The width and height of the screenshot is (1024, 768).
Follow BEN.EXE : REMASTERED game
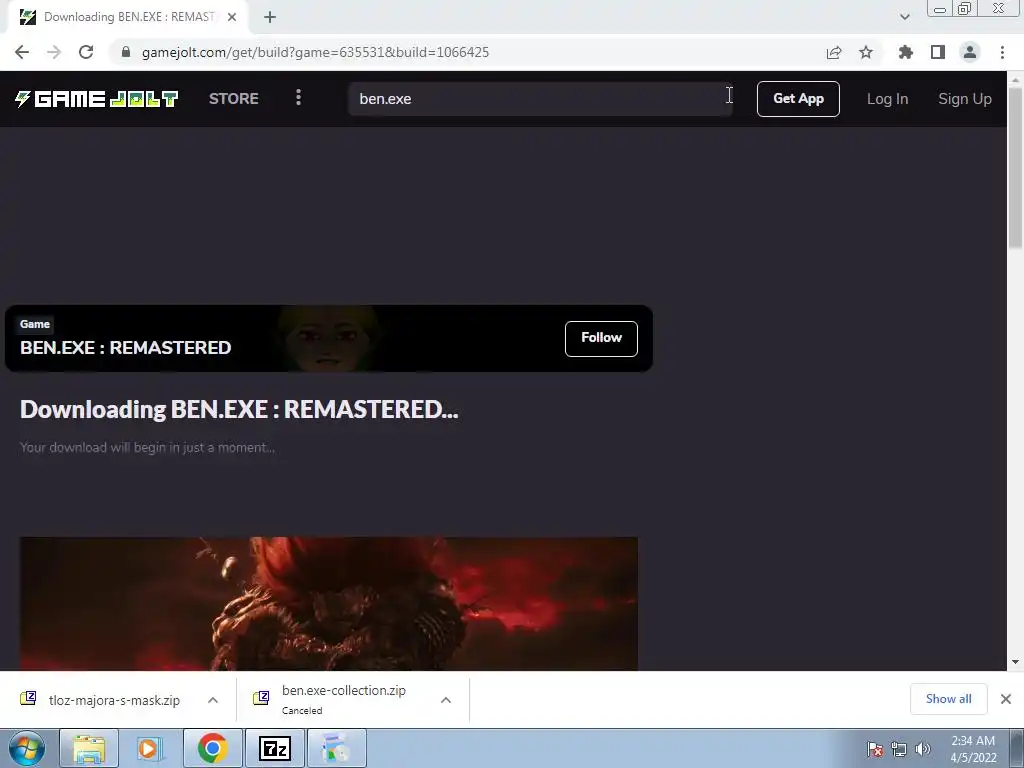(601, 338)
